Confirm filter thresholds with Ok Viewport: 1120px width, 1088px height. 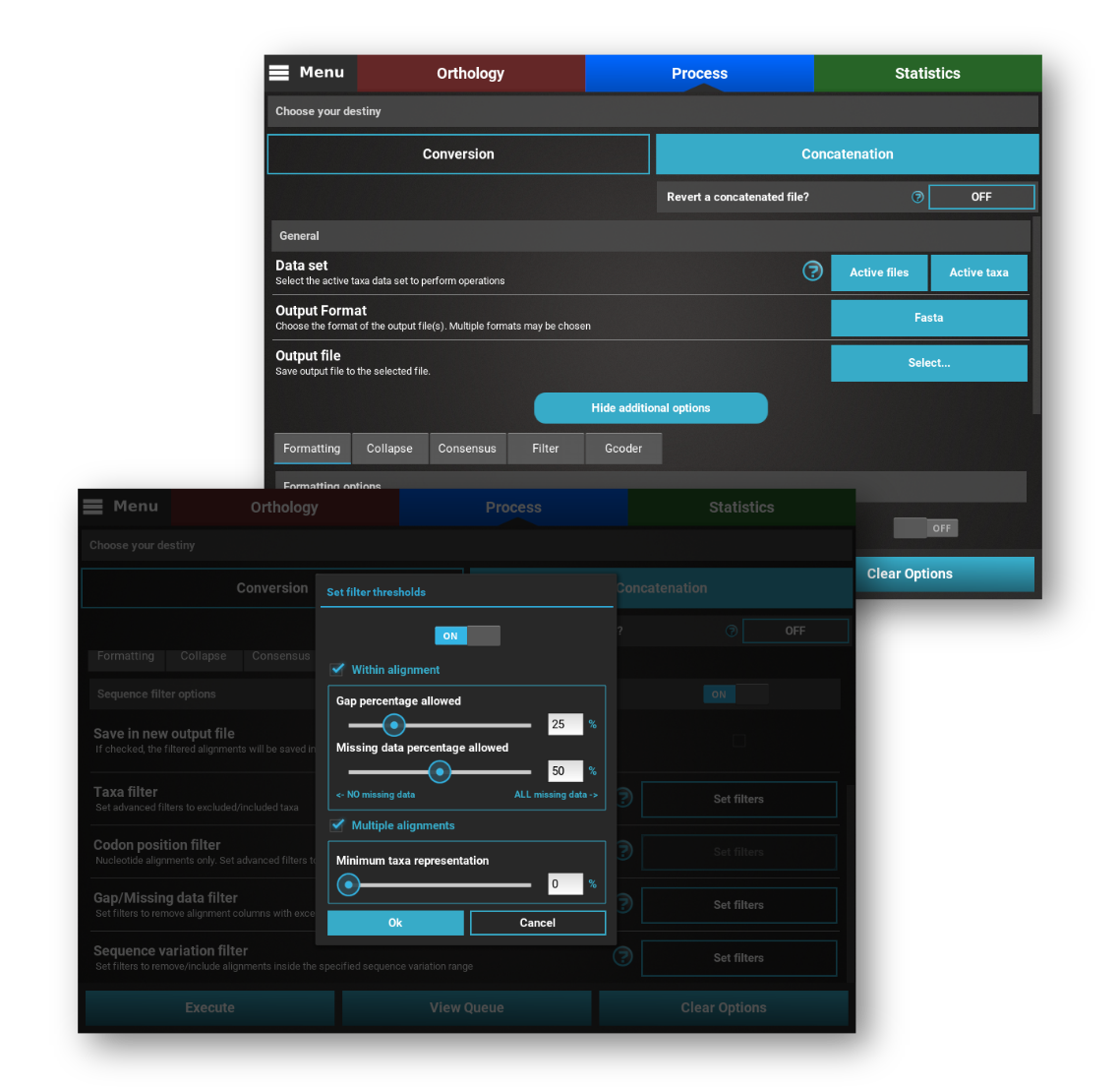point(395,923)
